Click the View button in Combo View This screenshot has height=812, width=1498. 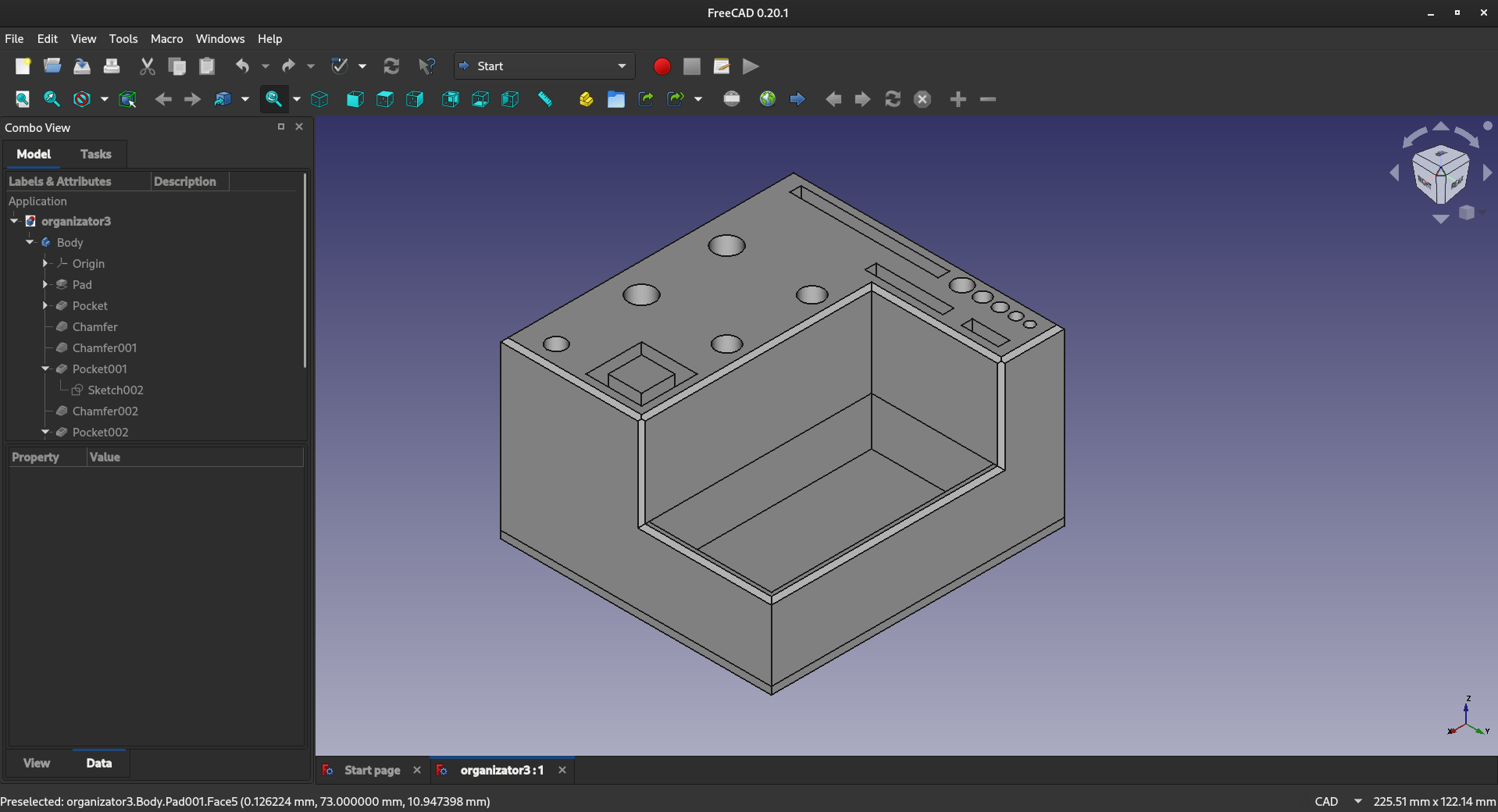36,763
